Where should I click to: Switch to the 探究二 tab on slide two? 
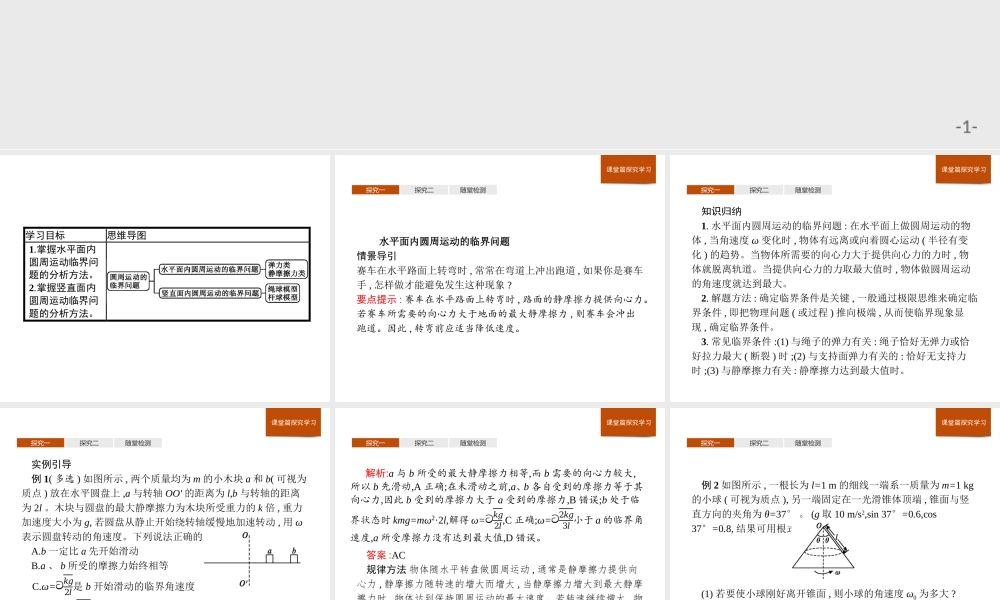[424, 189]
